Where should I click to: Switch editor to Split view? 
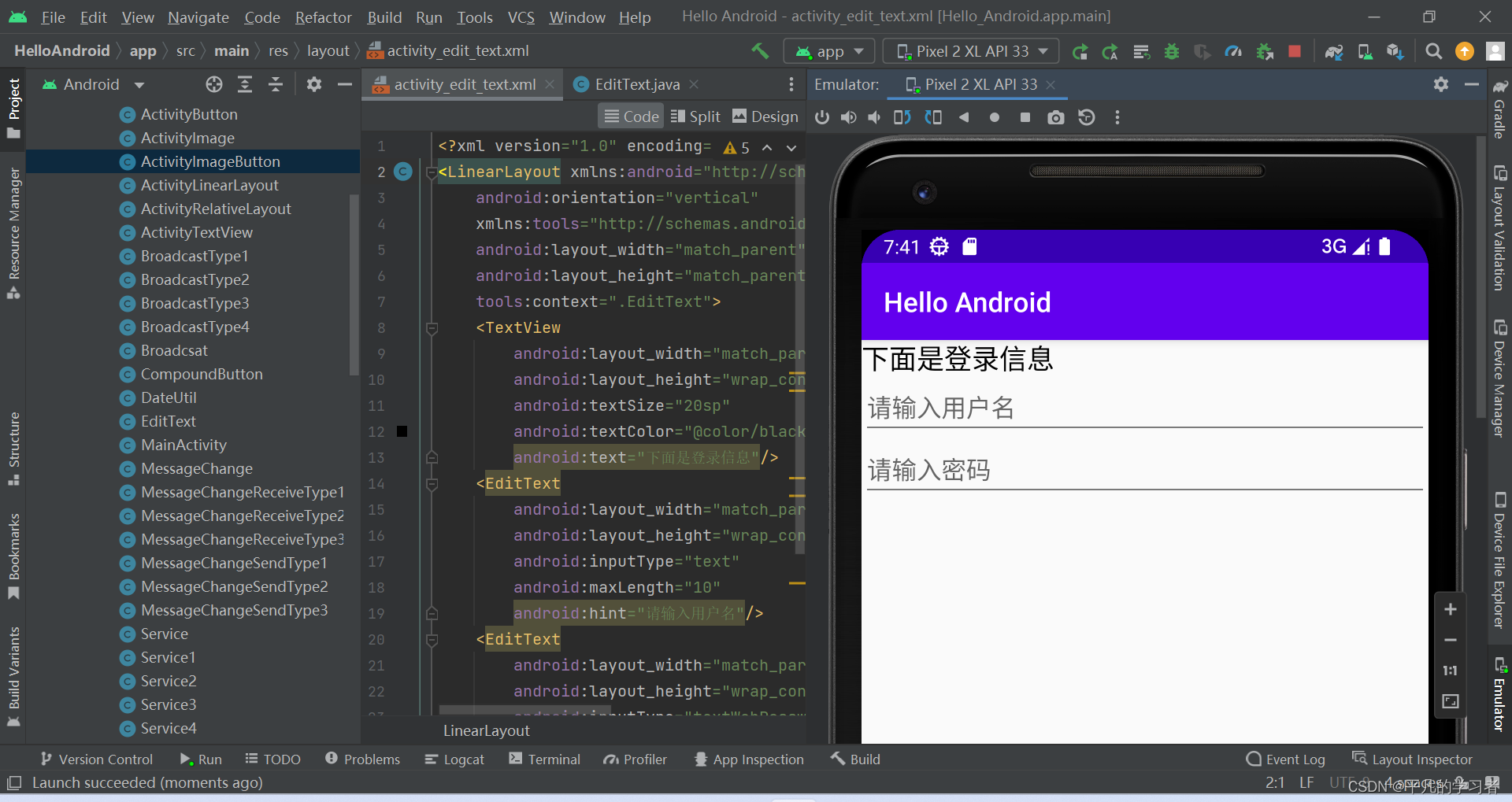695,116
